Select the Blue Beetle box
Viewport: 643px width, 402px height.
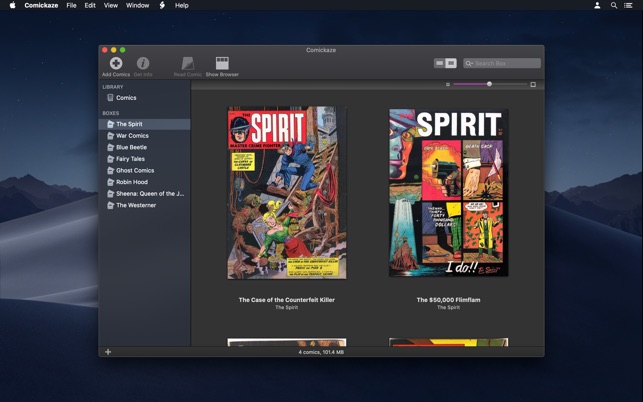click(131, 147)
